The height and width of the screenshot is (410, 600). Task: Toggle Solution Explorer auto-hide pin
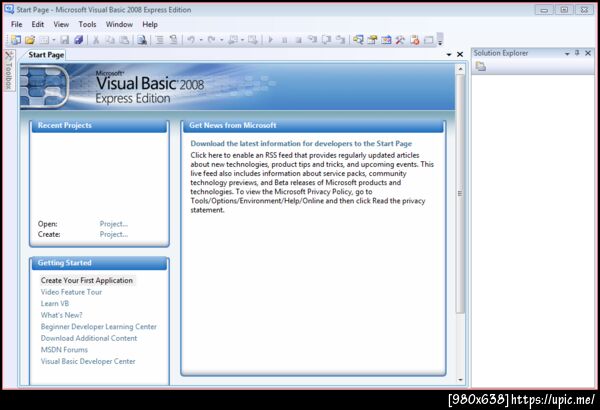click(x=577, y=53)
